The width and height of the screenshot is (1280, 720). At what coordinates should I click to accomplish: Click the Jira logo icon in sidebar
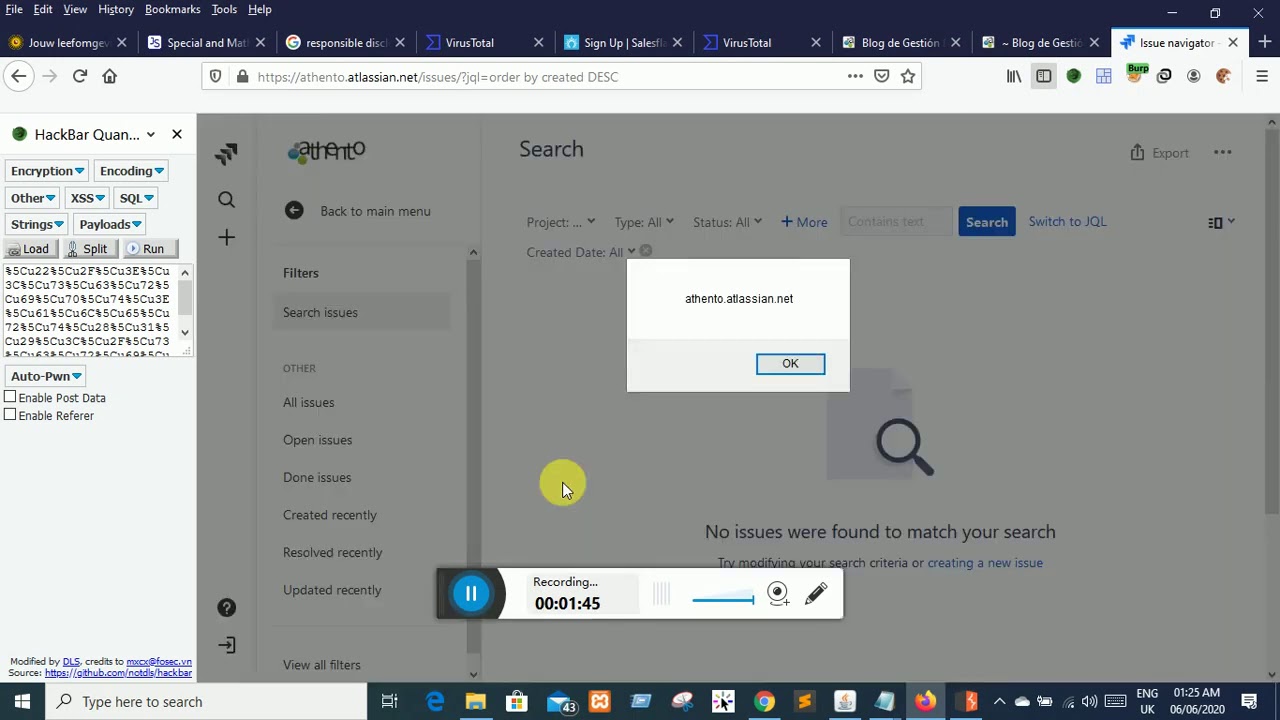(x=226, y=153)
